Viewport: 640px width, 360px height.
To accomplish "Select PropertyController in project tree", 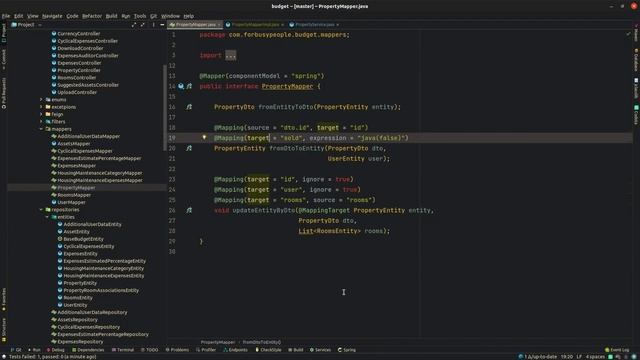I will pyautogui.click(x=79, y=70).
